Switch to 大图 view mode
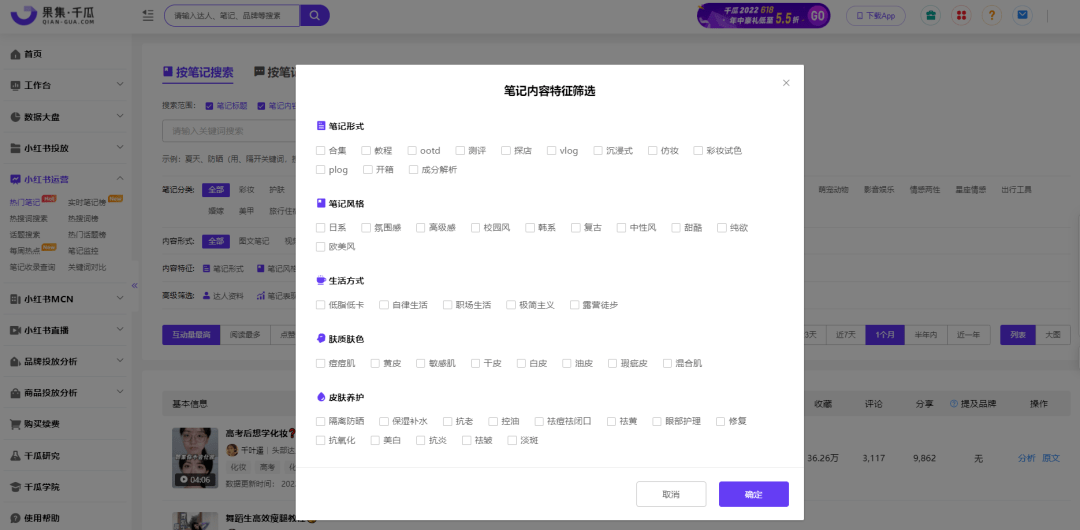 coord(1052,335)
